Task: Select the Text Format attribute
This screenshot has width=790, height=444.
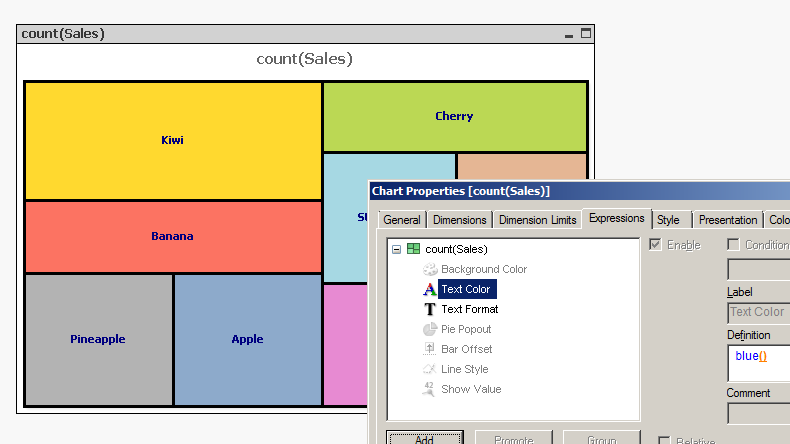Action: [470, 309]
